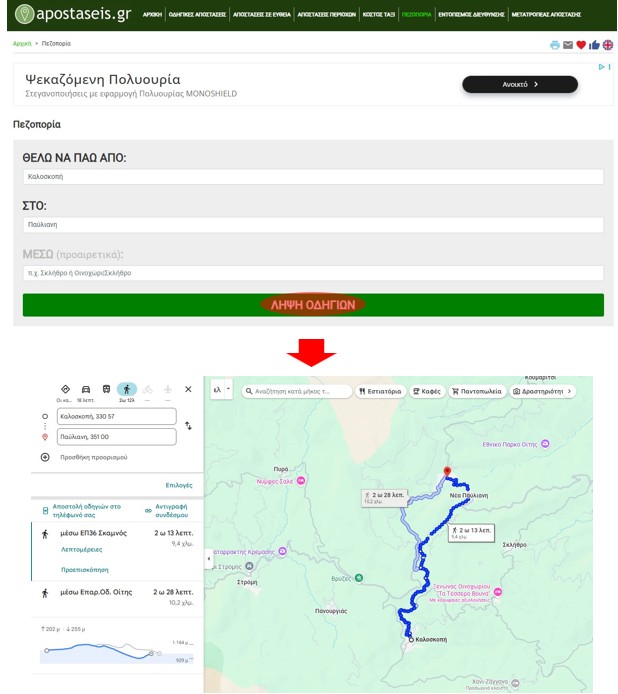Click the Λεπτομέρειες route details link
The image size is (618, 694).
click(x=83, y=550)
